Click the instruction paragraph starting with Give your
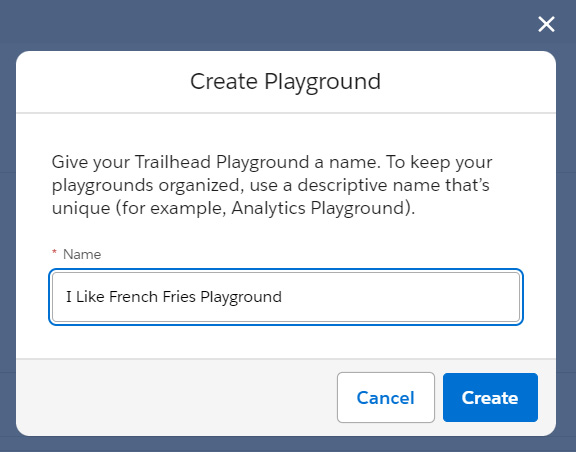 point(272,185)
